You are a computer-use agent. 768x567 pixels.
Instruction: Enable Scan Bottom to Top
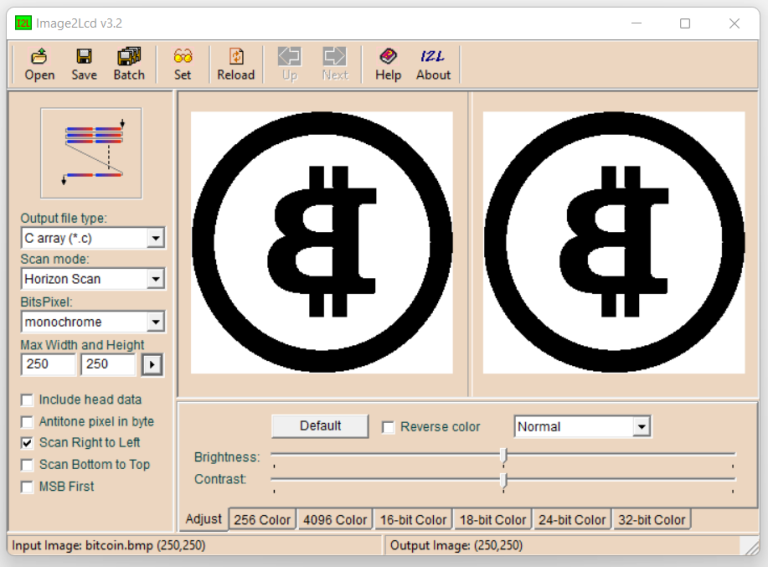click(27, 465)
